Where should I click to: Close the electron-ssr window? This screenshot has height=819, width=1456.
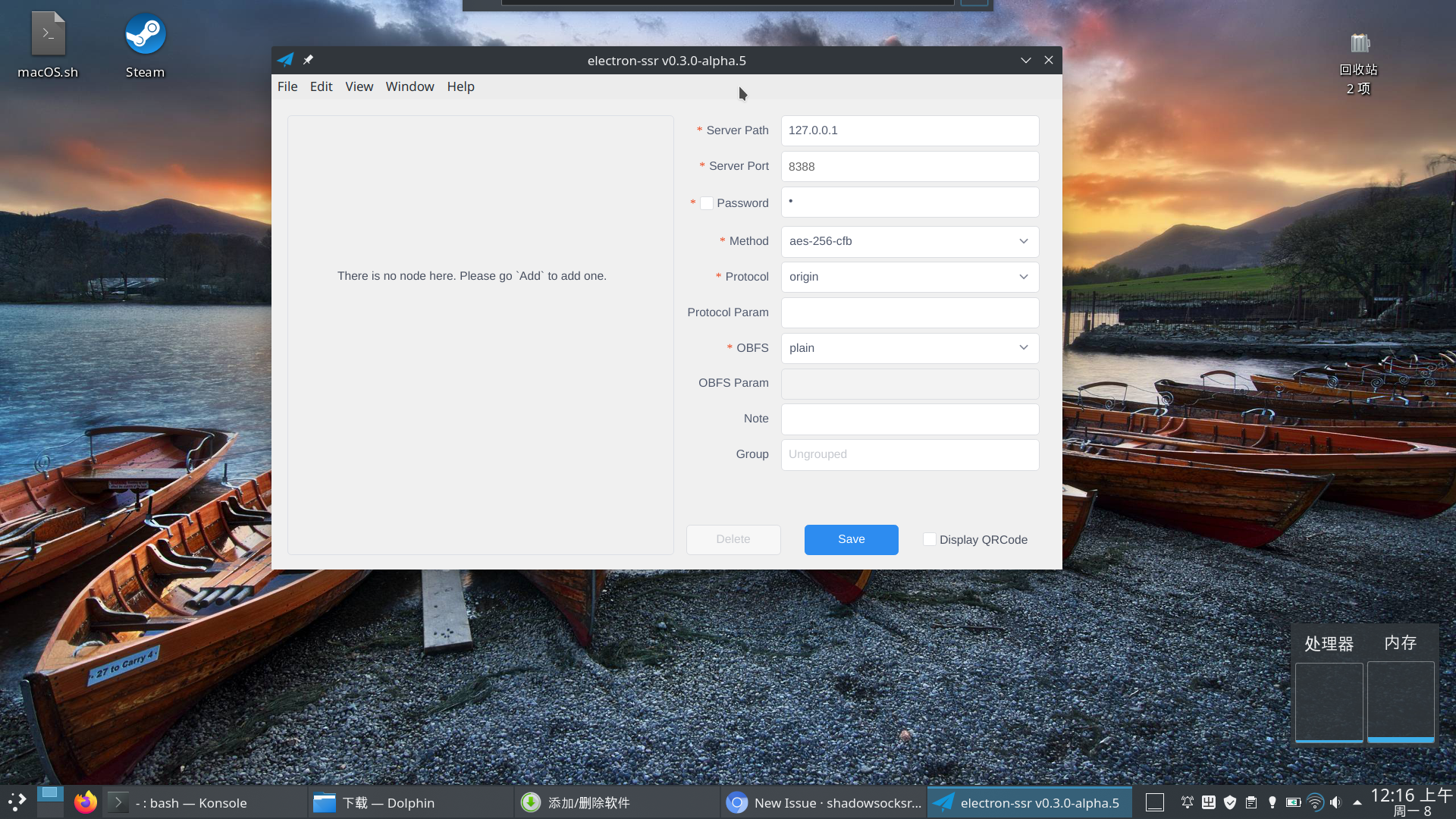(1049, 60)
